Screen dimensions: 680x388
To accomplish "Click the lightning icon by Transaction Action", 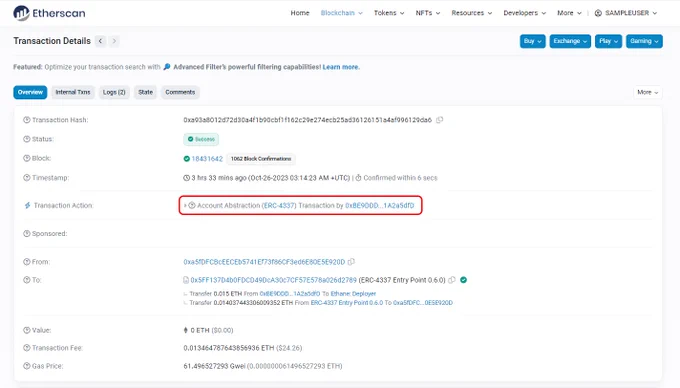I will [27, 205].
